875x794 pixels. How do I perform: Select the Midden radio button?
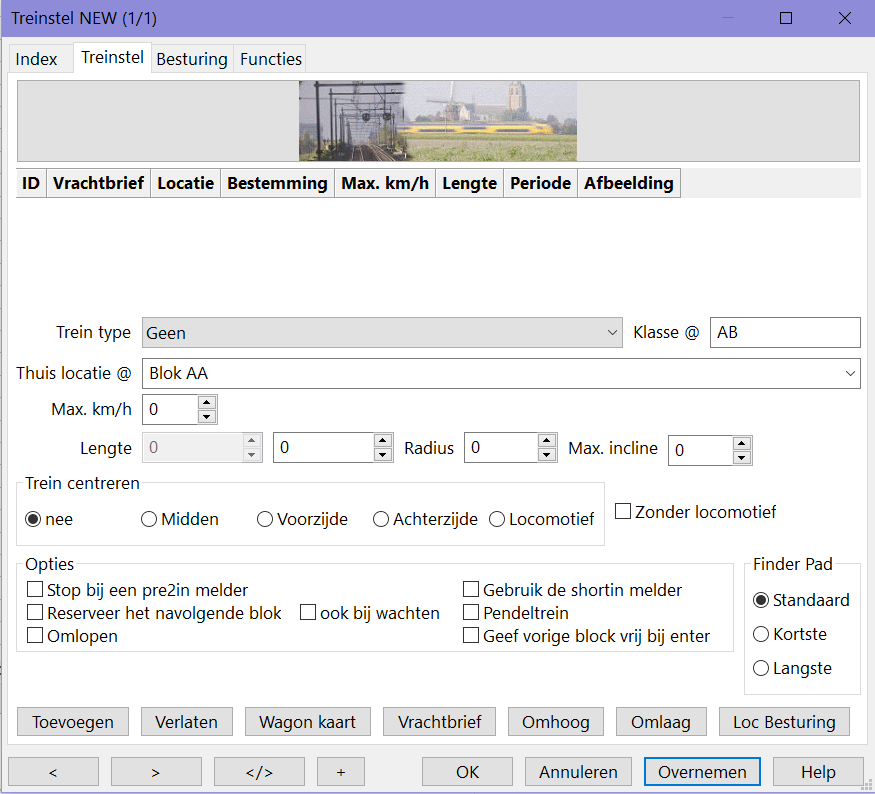pos(149,519)
